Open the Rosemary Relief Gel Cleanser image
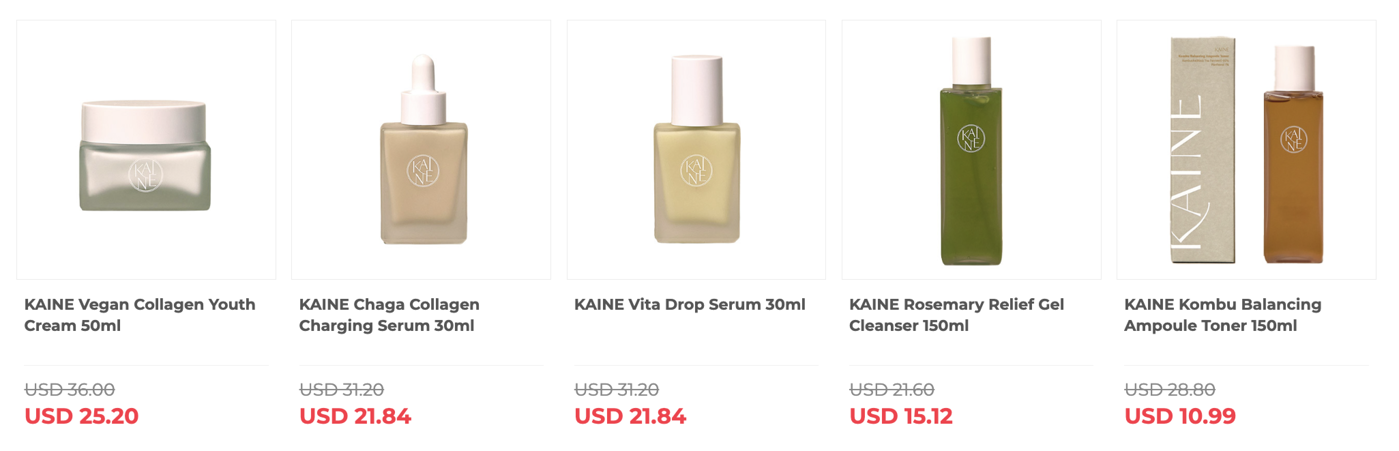 pyautogui.click(x=971, y=150)
